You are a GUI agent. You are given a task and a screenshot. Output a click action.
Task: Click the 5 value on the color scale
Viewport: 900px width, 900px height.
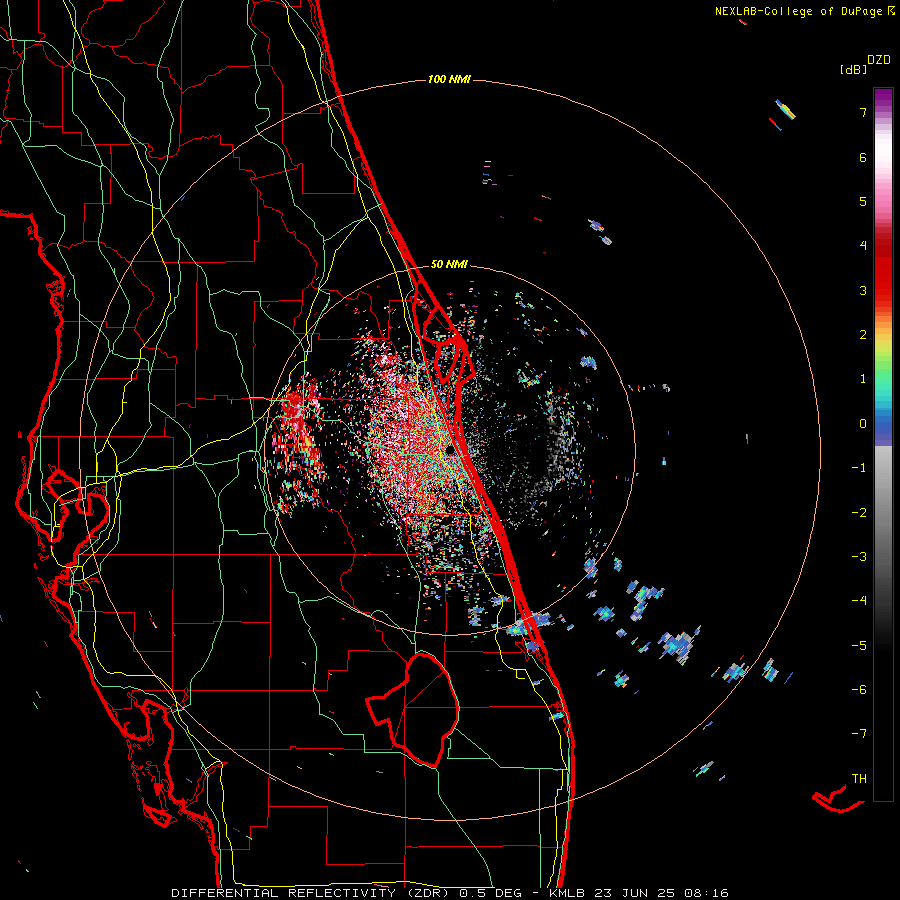(x=863, y=201)
